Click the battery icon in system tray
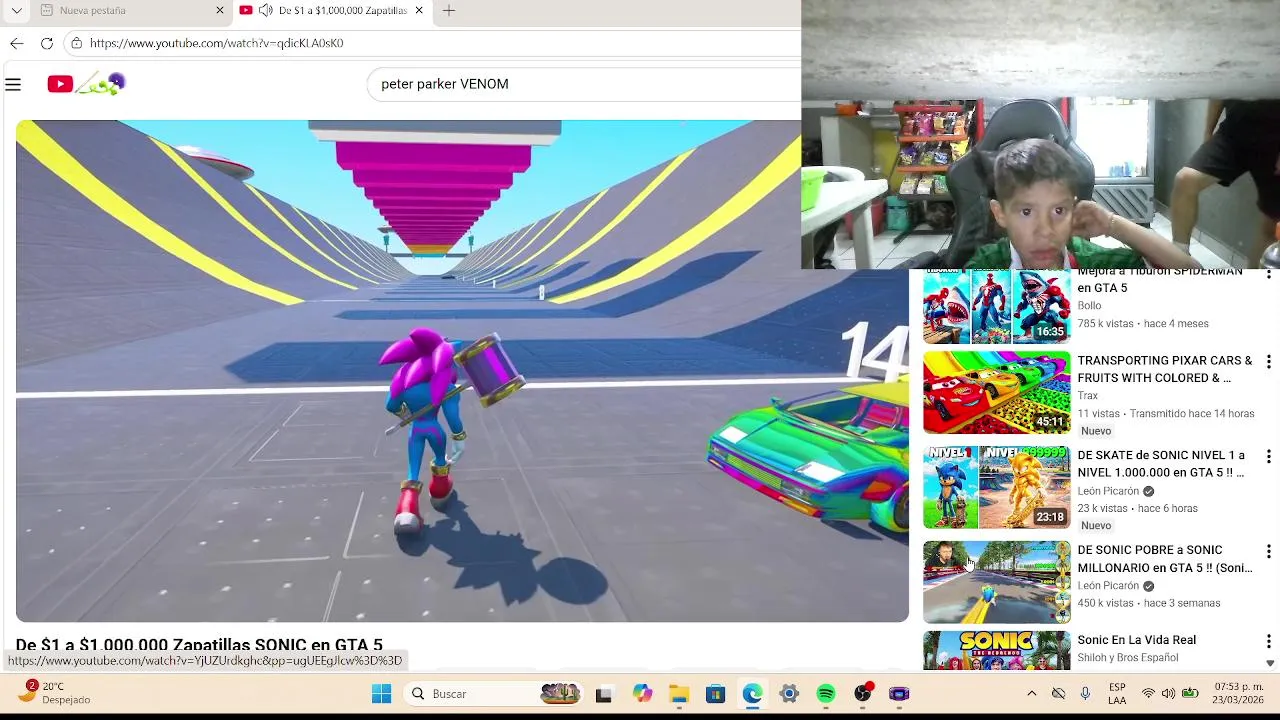The image size is (1280, 720). point(1190,693)
